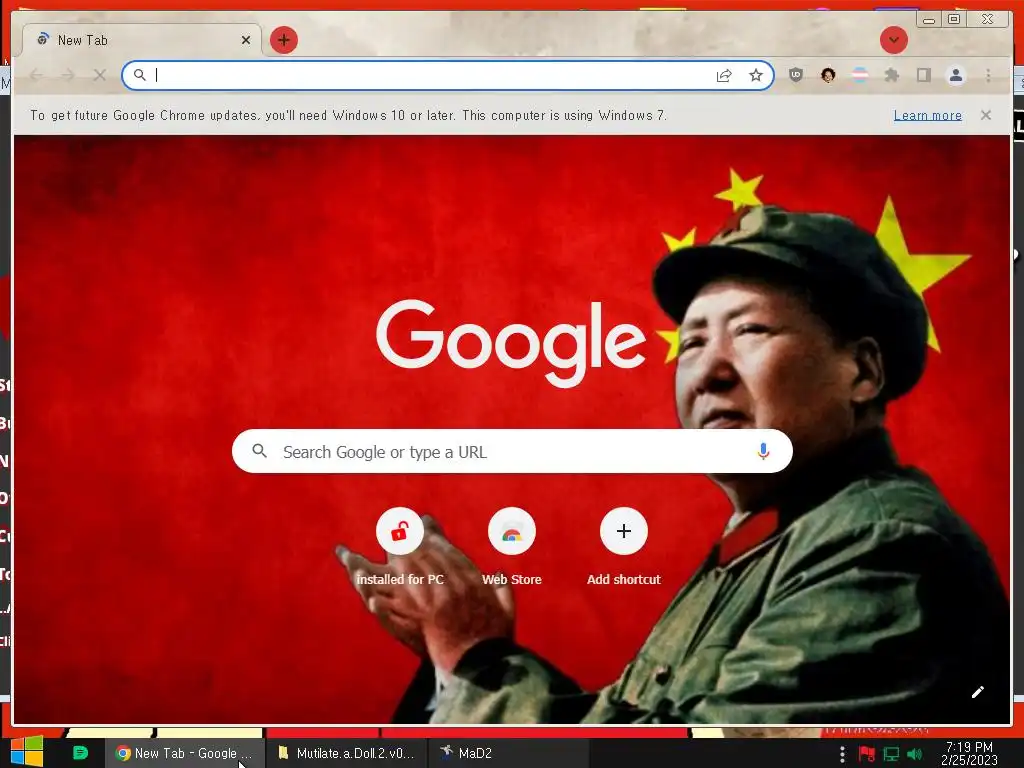Click the browser forward arrow
This screenshot has width=1024, height=768.
point(68,75)
